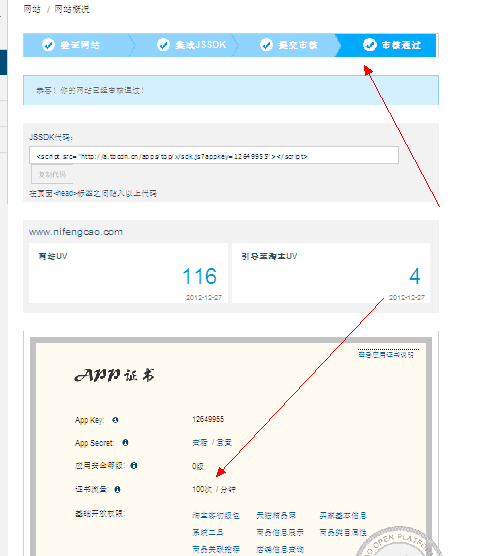Click the JSSDK代码 label
Viewport: 496px width, 556px height.
tap(51, 137)
